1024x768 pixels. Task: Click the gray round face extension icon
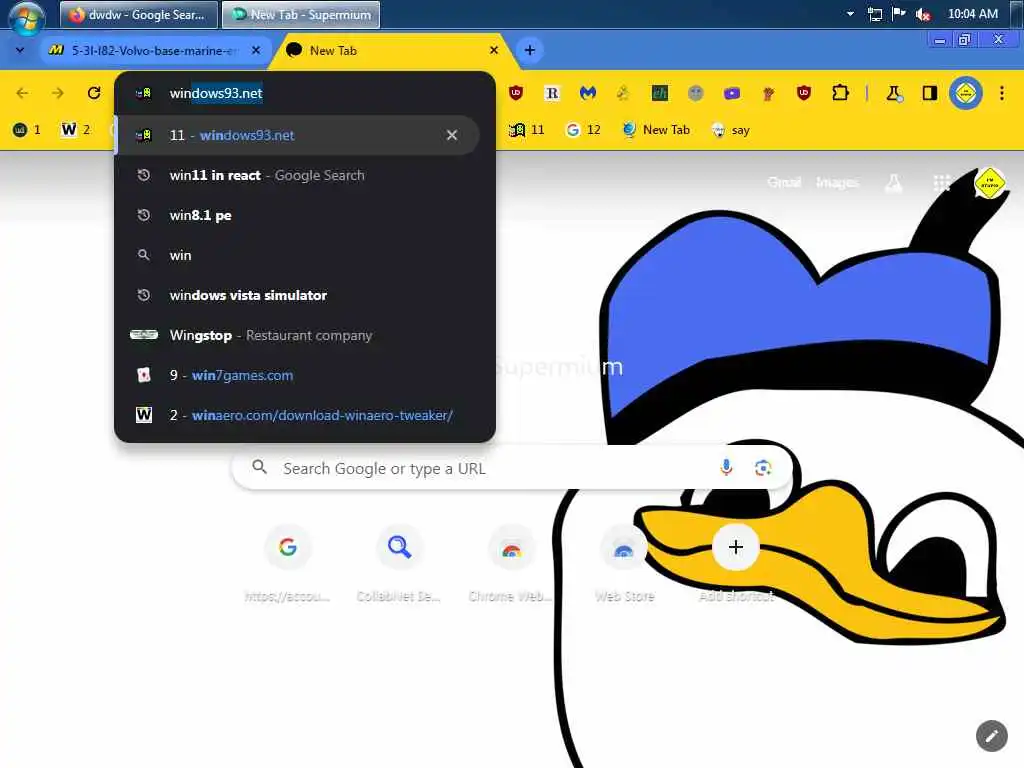[x=696, y=93]
